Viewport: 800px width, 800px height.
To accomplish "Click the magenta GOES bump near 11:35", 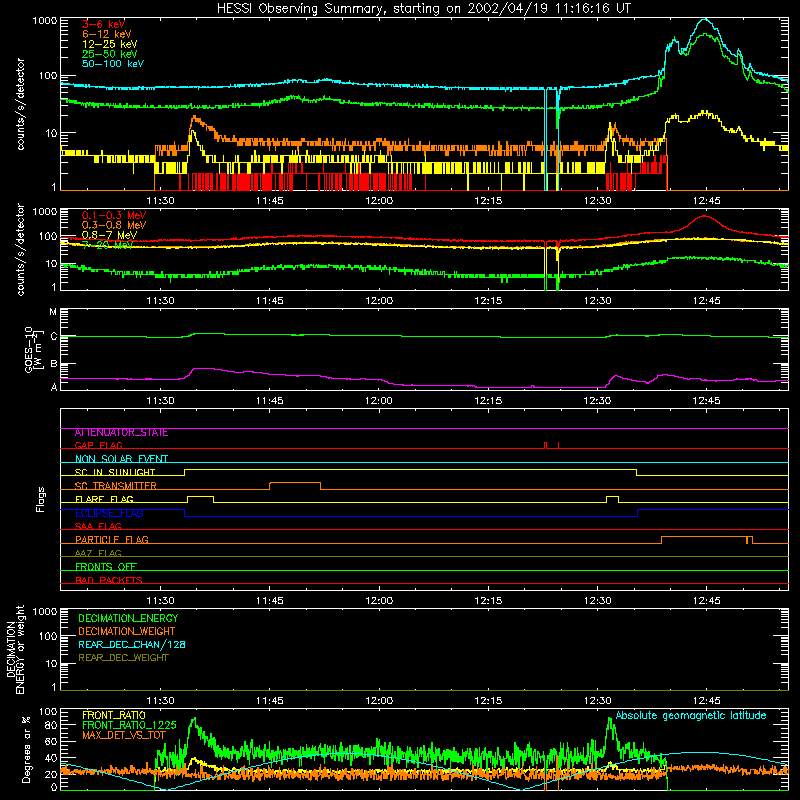I will click(202, 368).
